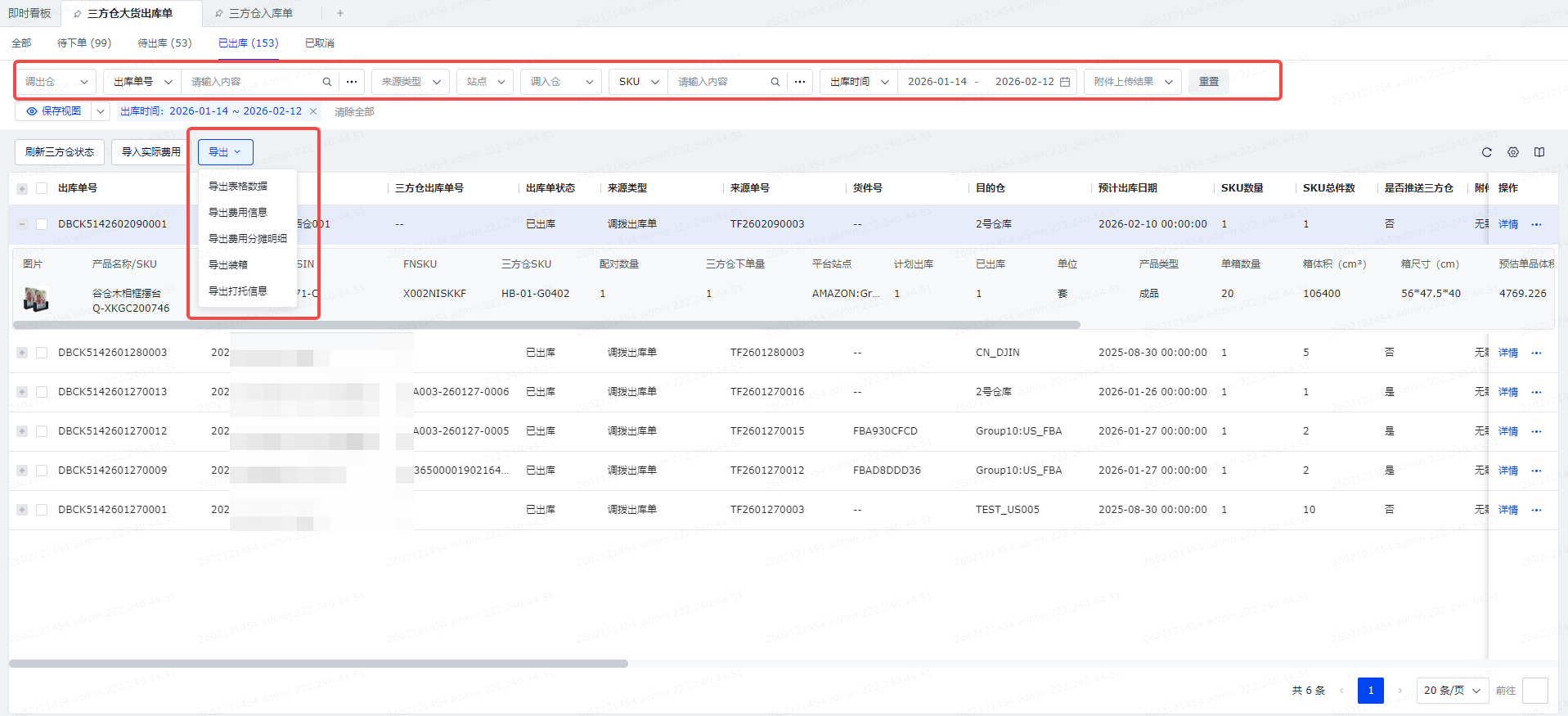Remove the outbound time filter tag
Viewport: 1568px width, 716px height.
click(x=312, y=111)
